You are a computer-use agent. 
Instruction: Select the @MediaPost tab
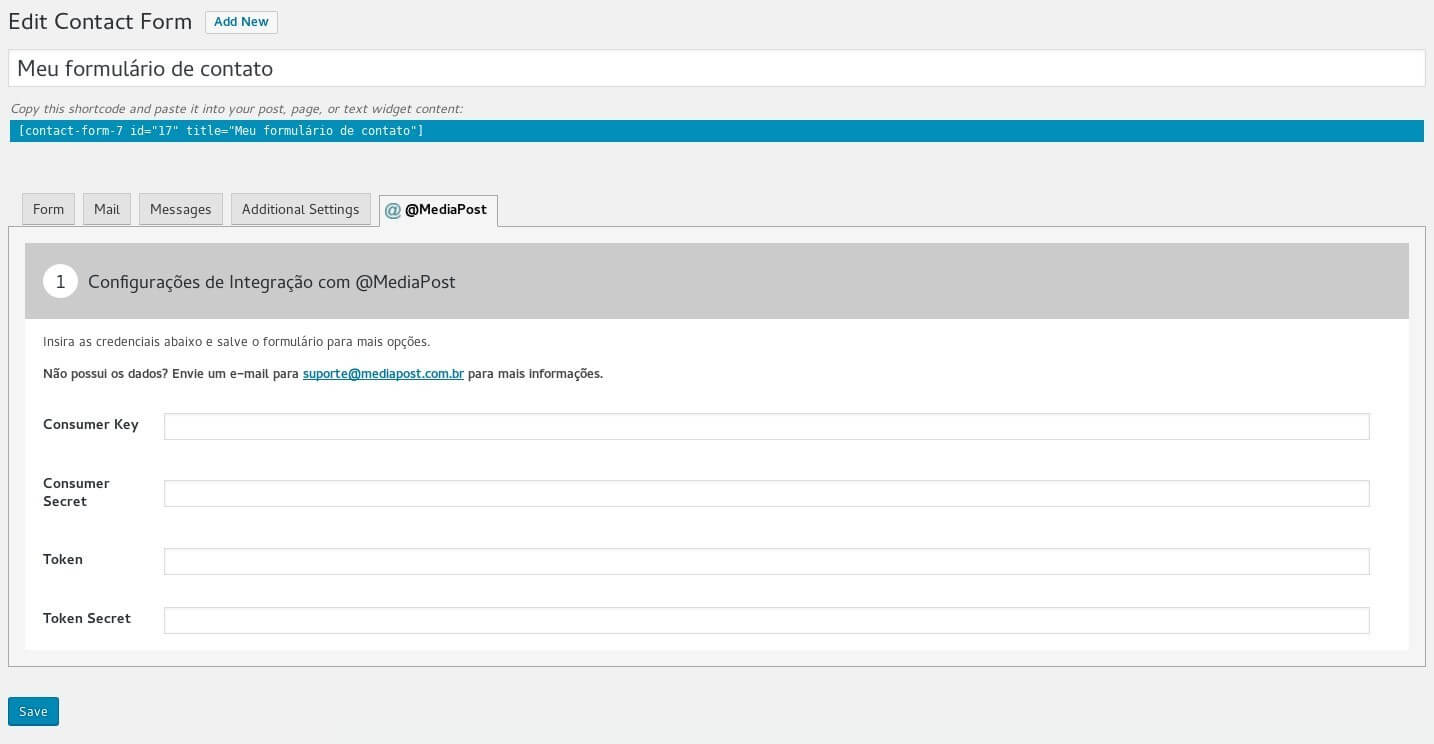(438, 210)
